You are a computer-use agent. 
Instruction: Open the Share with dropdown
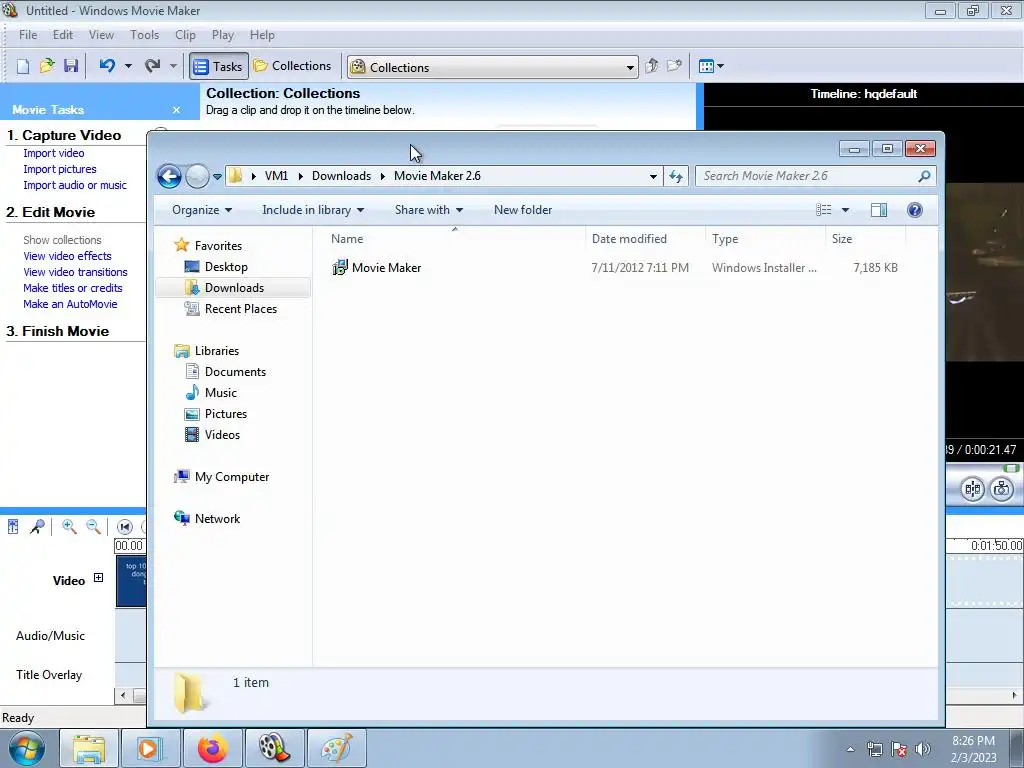pos(428,210)
